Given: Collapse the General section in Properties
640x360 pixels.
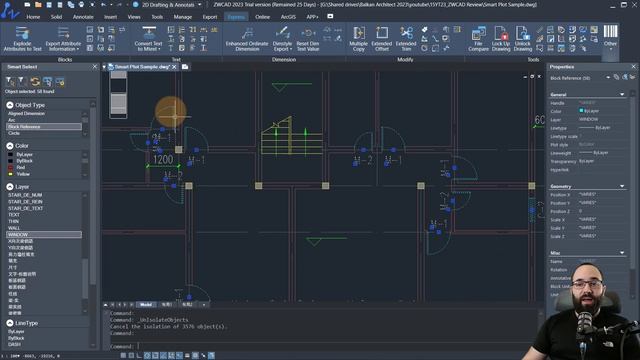Looking at the screenshot, I should point(622,94).
